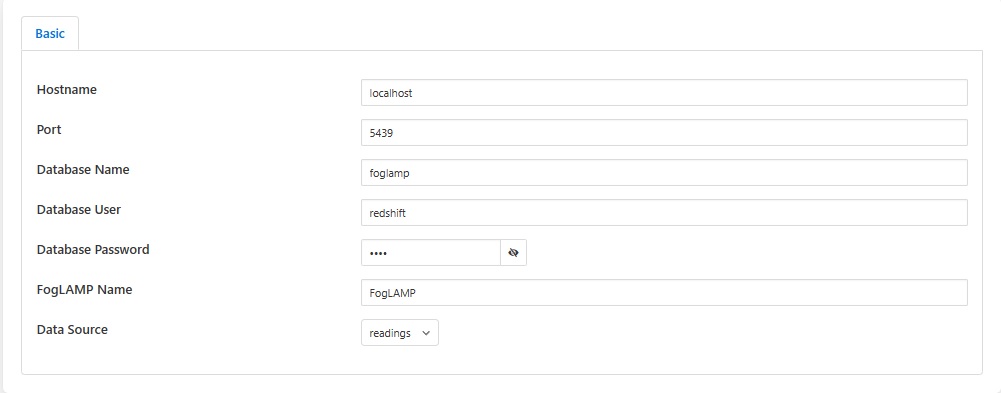The image size is (1001, 393).
Task: Click the Hostname label
Action: click(67, 90)
